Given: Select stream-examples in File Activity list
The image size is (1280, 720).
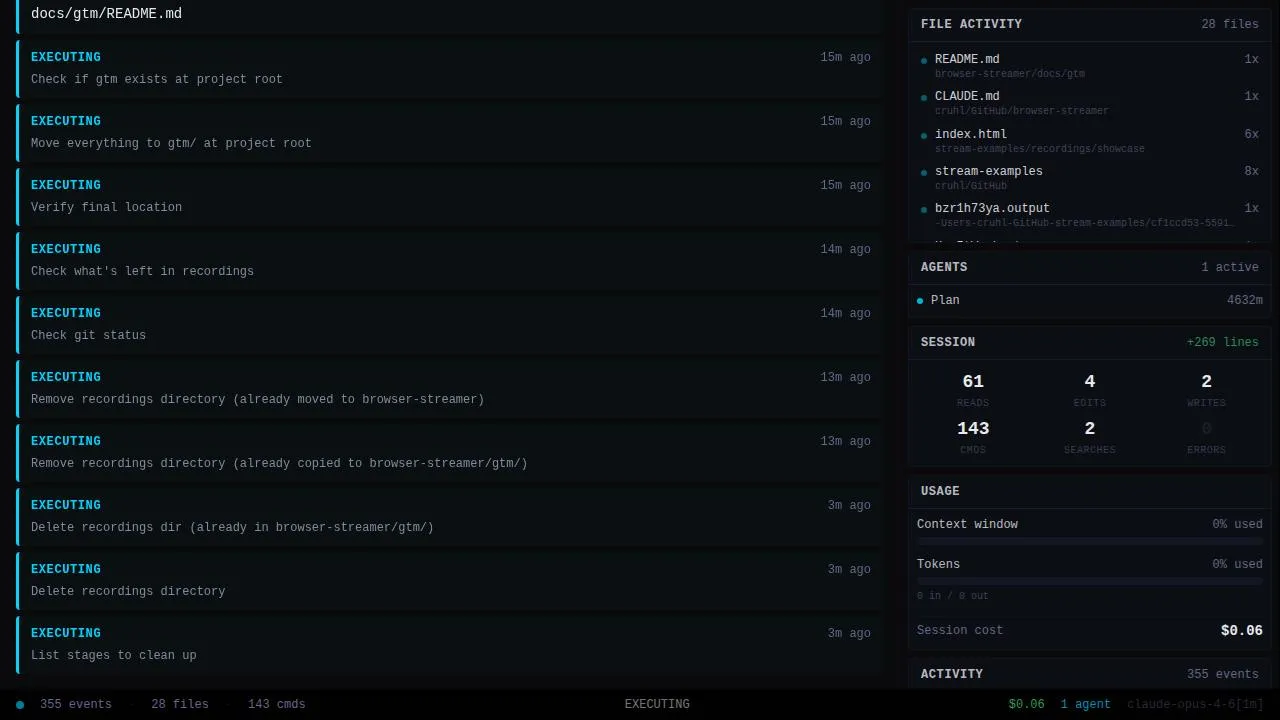Looking at the screenshot, I should click(1090, 177).
